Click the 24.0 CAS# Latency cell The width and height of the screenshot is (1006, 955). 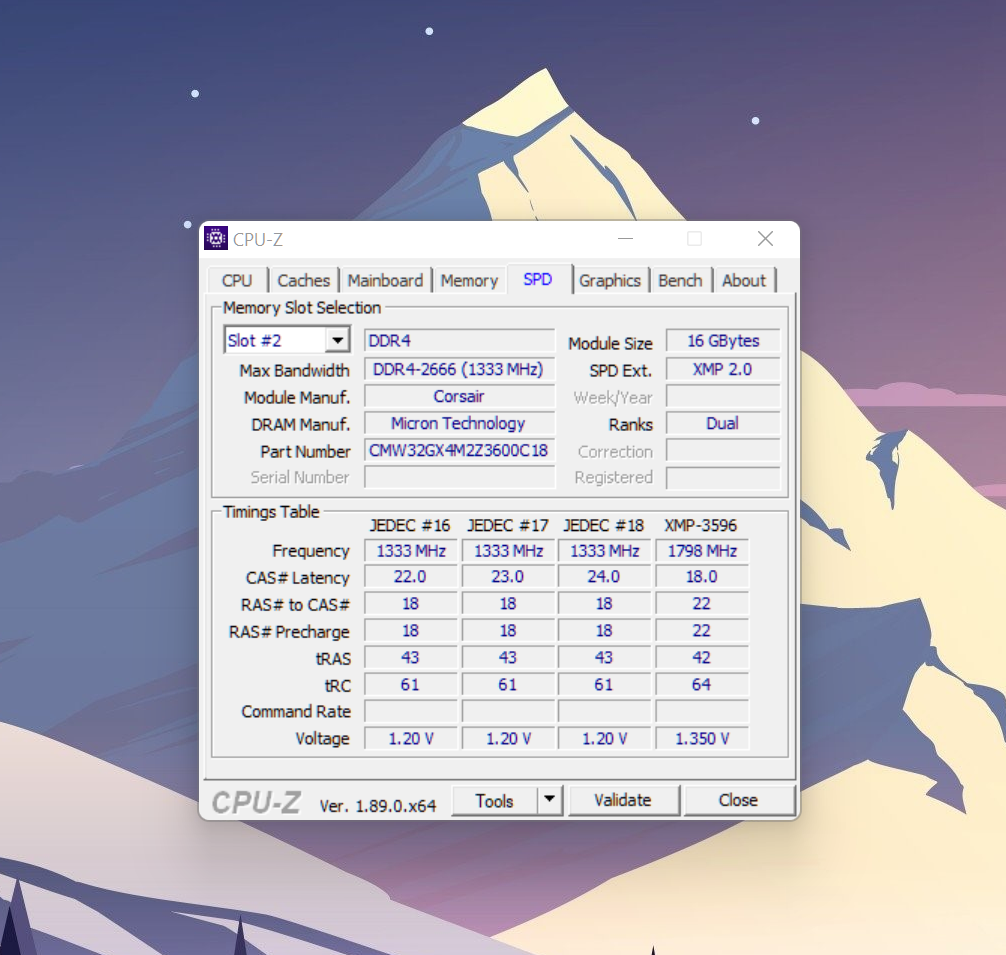tap(604, 577)
